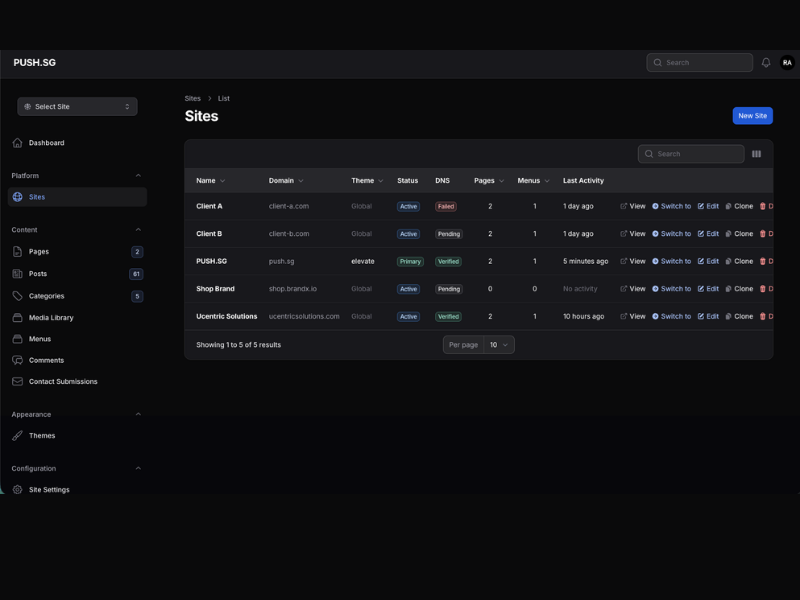The image size is (800, 600).
Task: Collapse the Platform section
Action: pos(138,176)
